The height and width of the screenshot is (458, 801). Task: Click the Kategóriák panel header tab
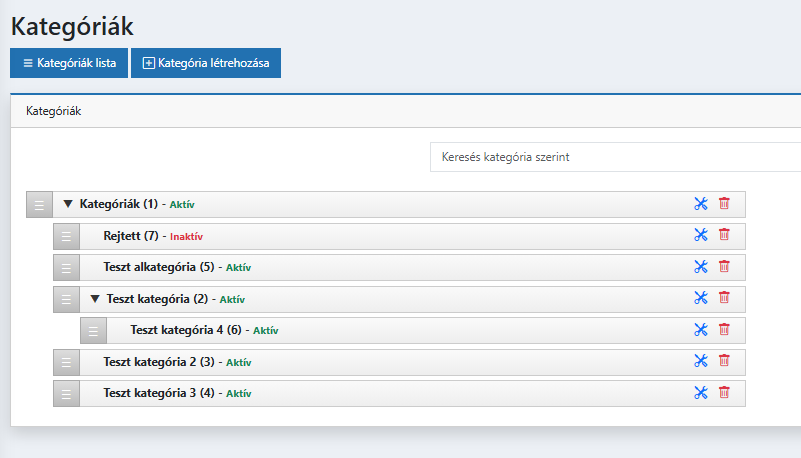(x=53, y=111)
